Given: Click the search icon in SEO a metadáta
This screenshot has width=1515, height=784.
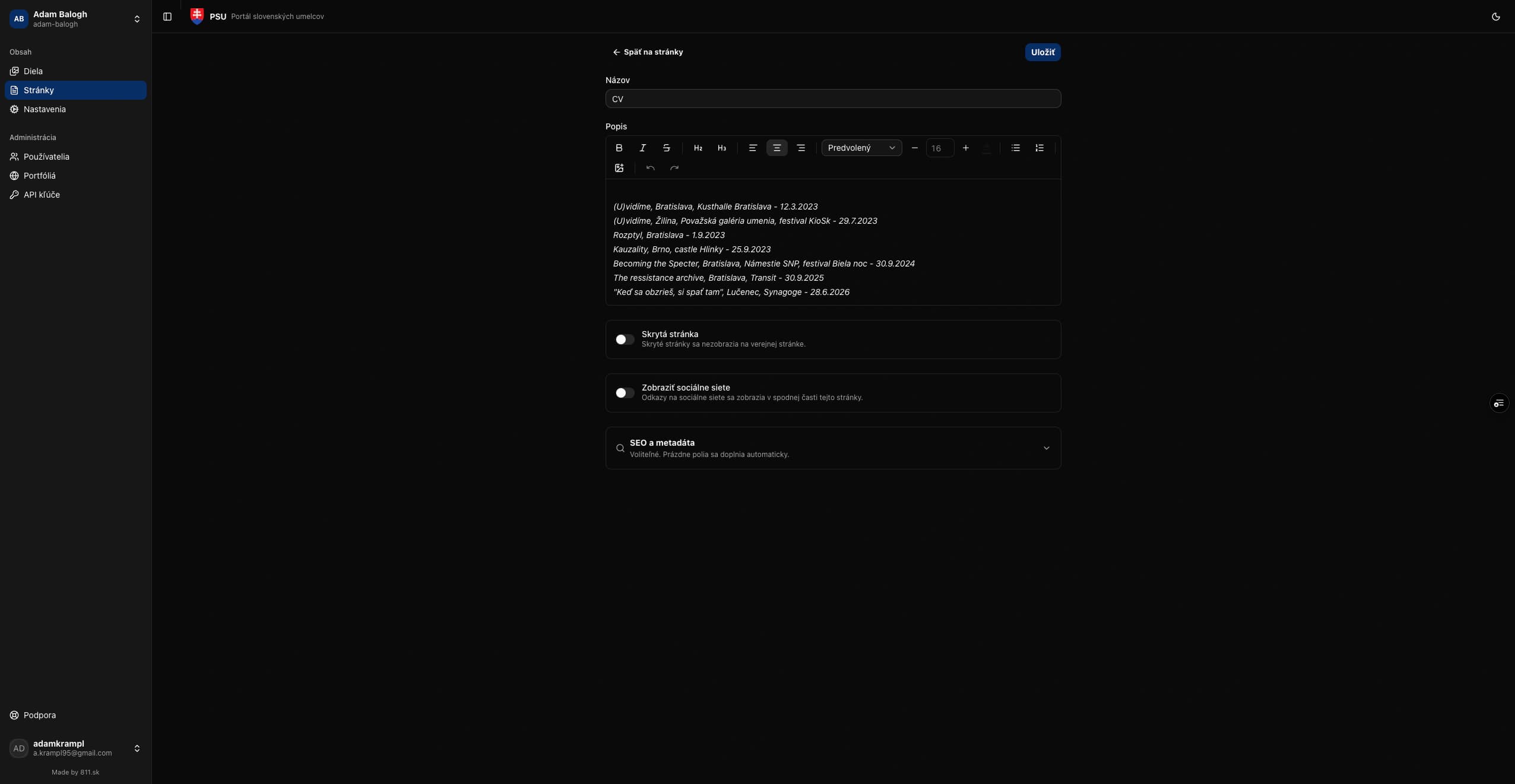Looking at the screenshot, I should coord(620,448).
